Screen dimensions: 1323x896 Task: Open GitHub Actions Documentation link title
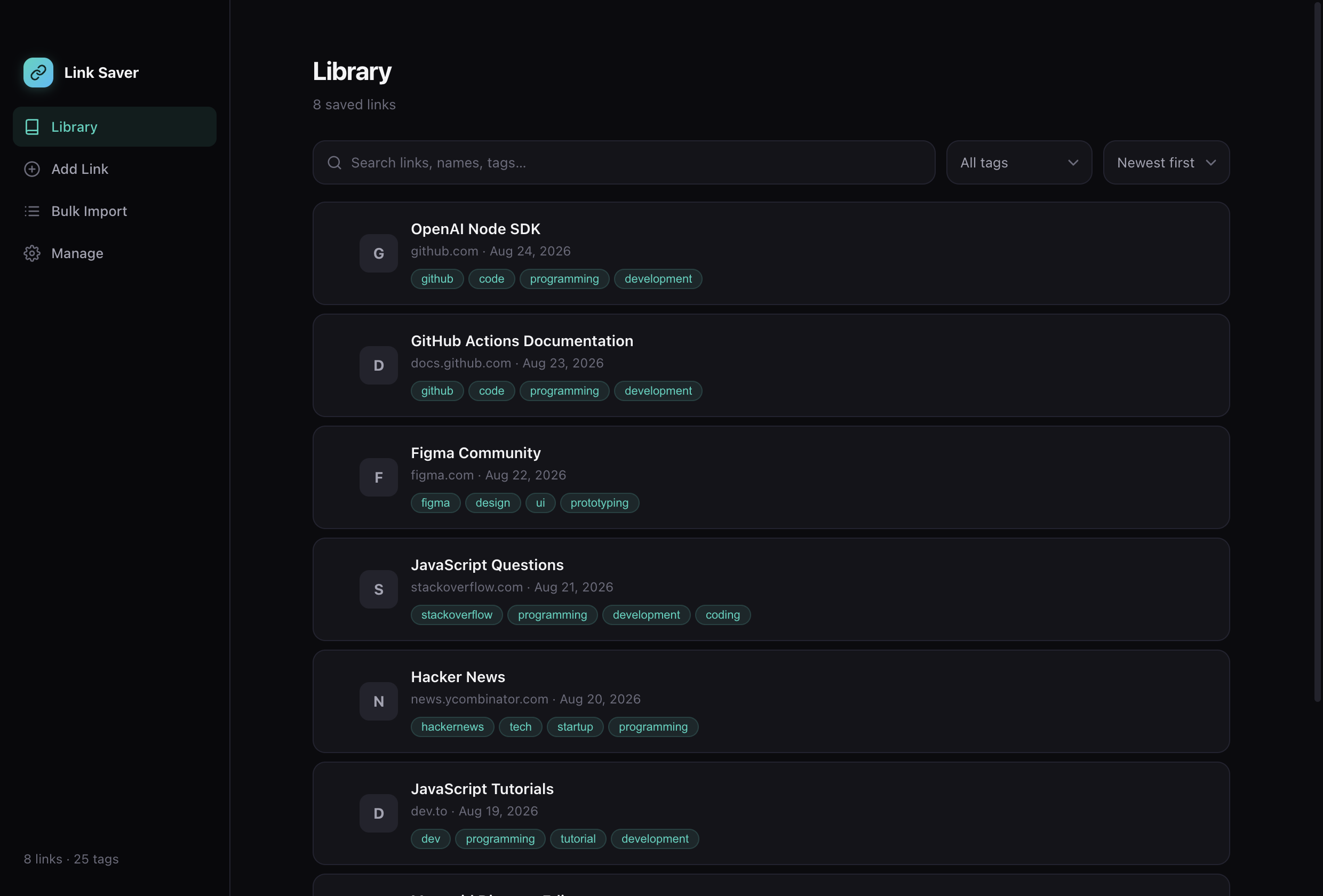[522, 341]
